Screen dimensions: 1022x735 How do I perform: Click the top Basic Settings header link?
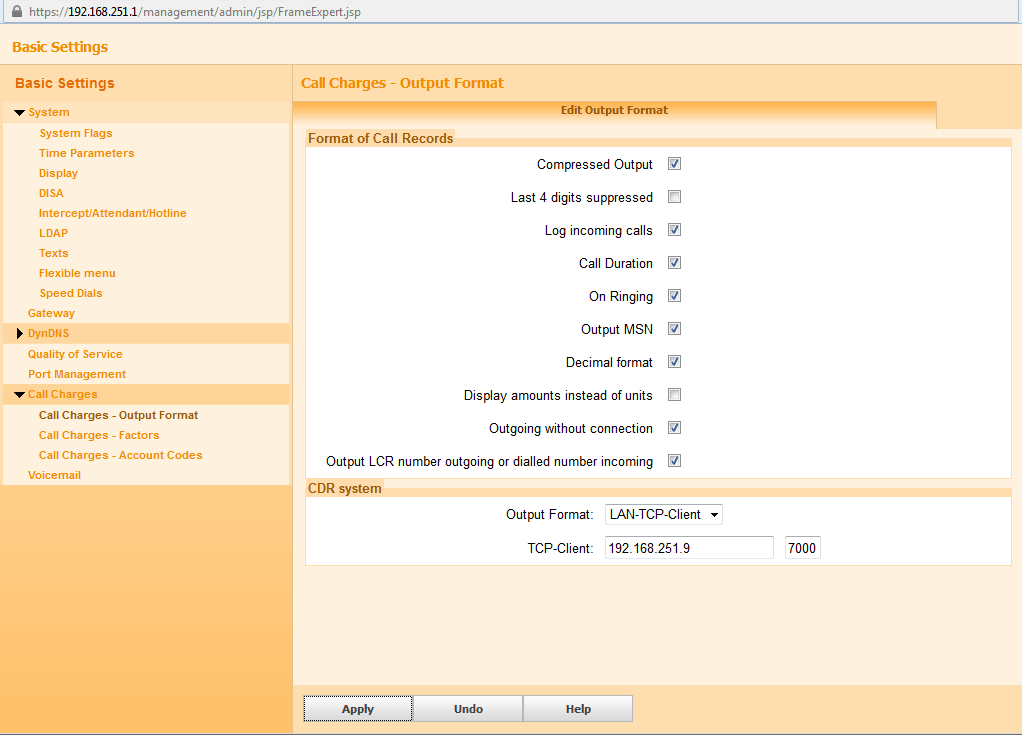(x=60, y=47)
